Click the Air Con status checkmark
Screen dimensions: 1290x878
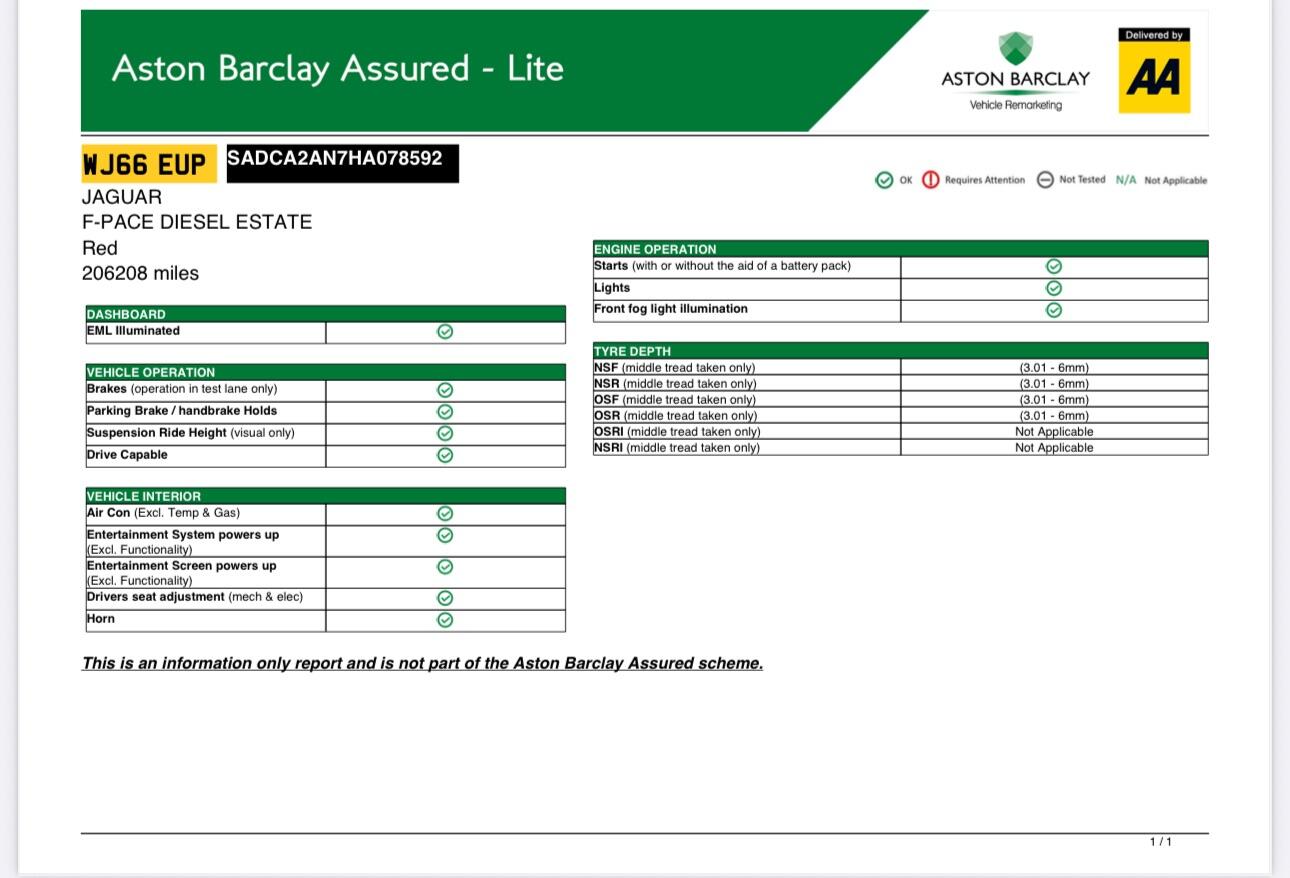point(445,513)
